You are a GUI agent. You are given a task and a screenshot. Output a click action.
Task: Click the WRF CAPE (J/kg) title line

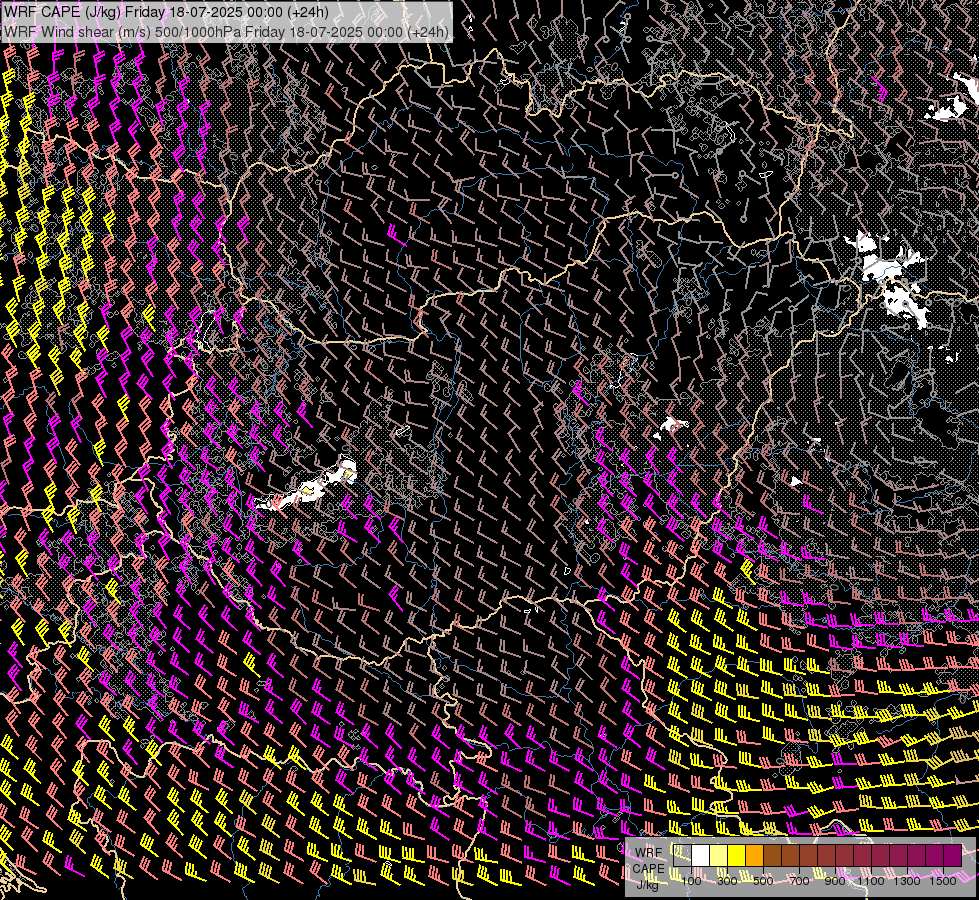click(166, 12)
